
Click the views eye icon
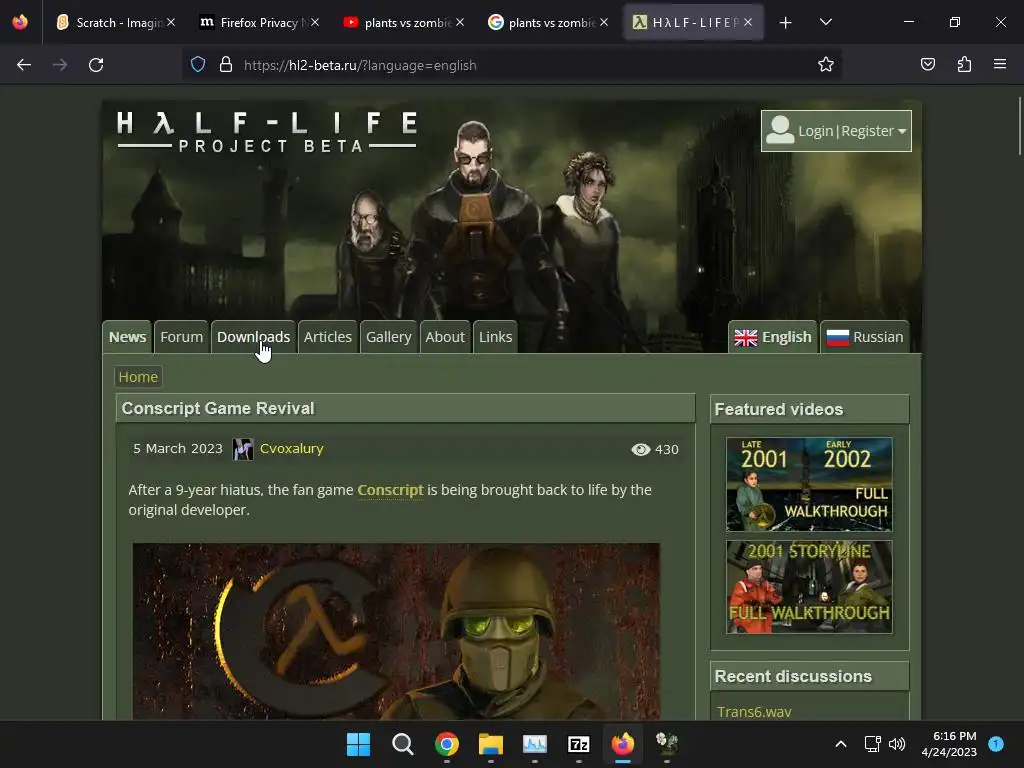641,449
